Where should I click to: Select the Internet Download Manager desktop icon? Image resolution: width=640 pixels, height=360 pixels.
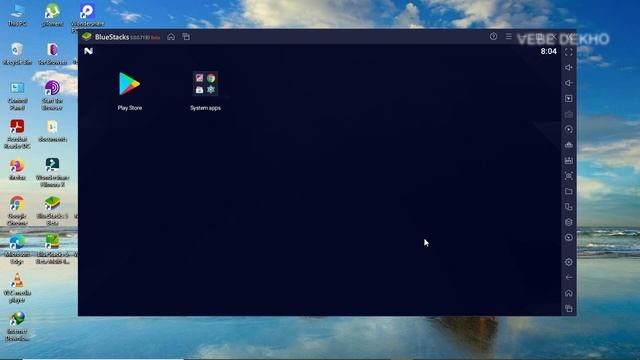[x=17, y=326]
